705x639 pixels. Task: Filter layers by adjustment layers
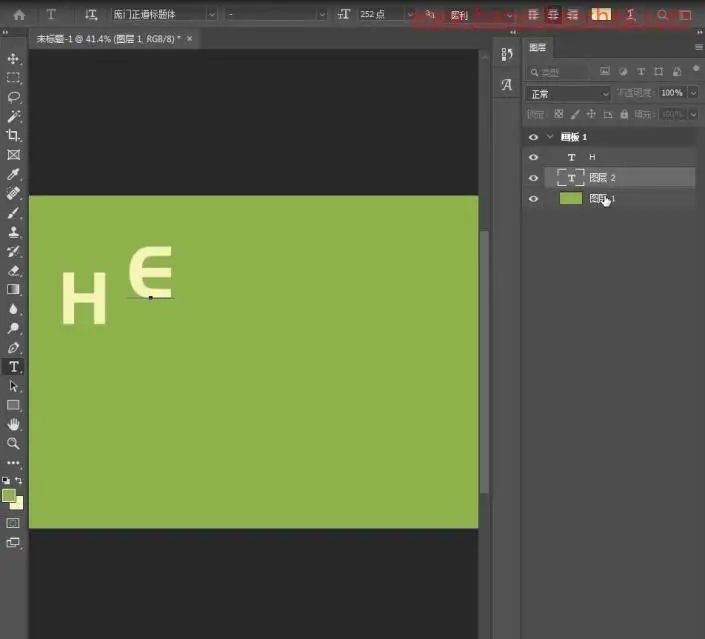tap(623, 71)
